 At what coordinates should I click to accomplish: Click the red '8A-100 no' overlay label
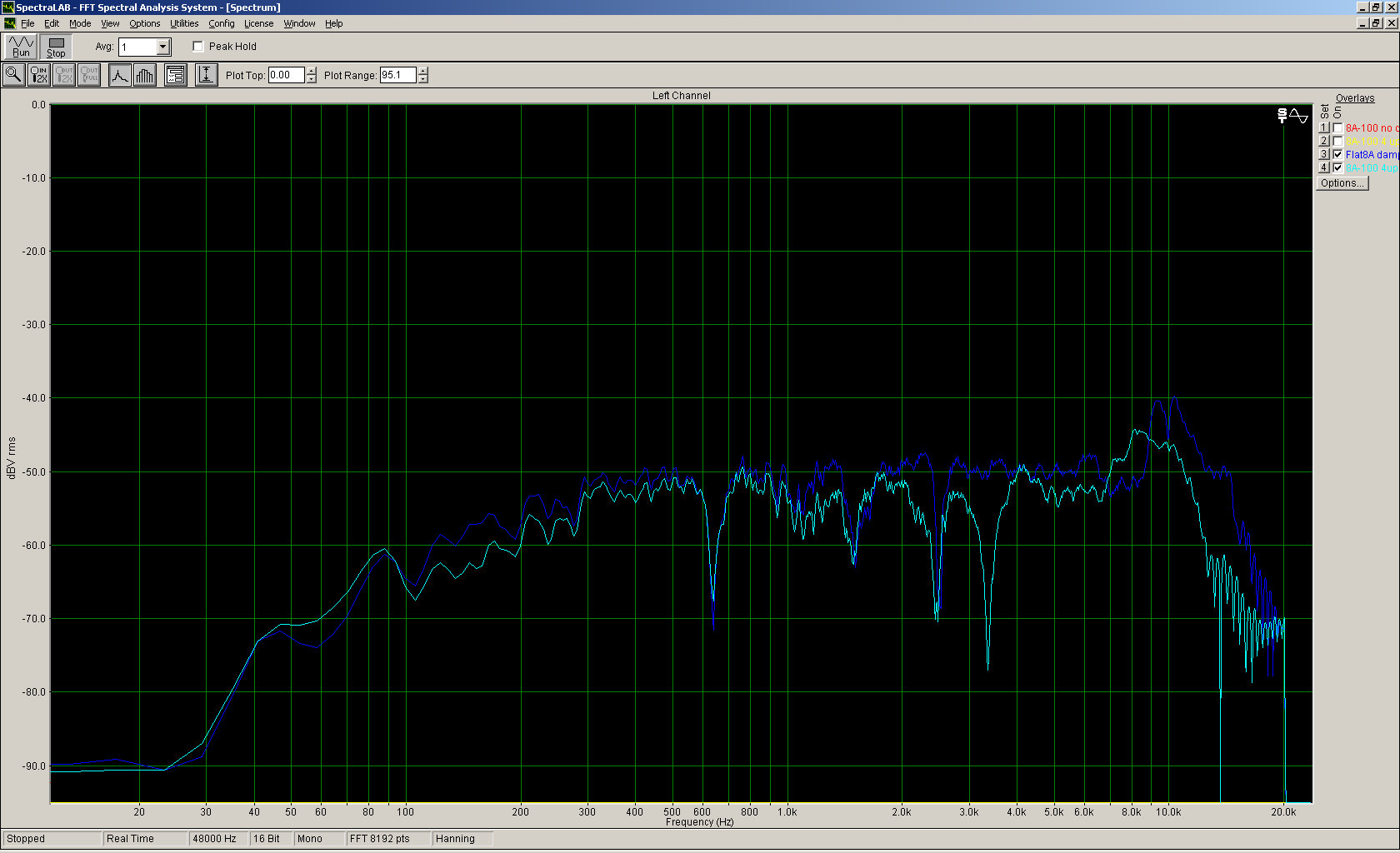[x=1372, y=128]
